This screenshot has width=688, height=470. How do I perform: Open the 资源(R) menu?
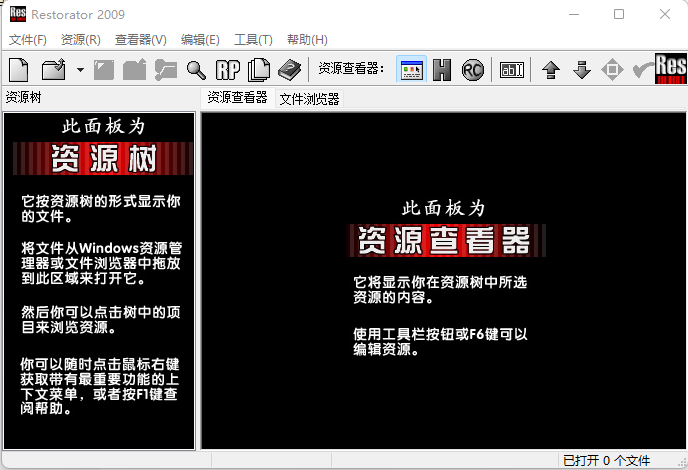pyautogui.click(x=81, y=40)
